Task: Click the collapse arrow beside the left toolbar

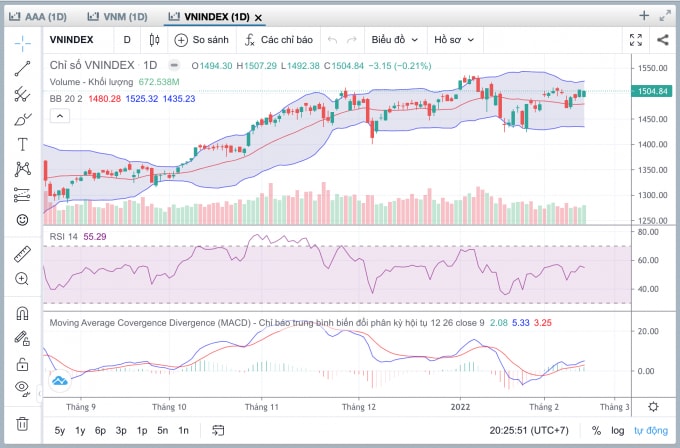Action: [x=40, y=394]
